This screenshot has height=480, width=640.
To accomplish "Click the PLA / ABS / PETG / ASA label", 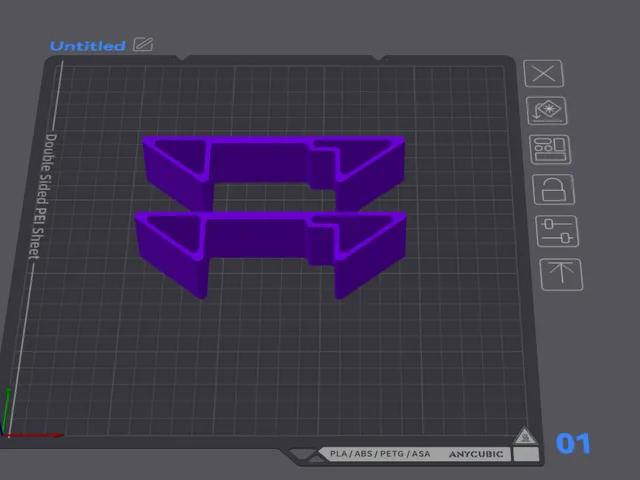I will tap(380, 454).
